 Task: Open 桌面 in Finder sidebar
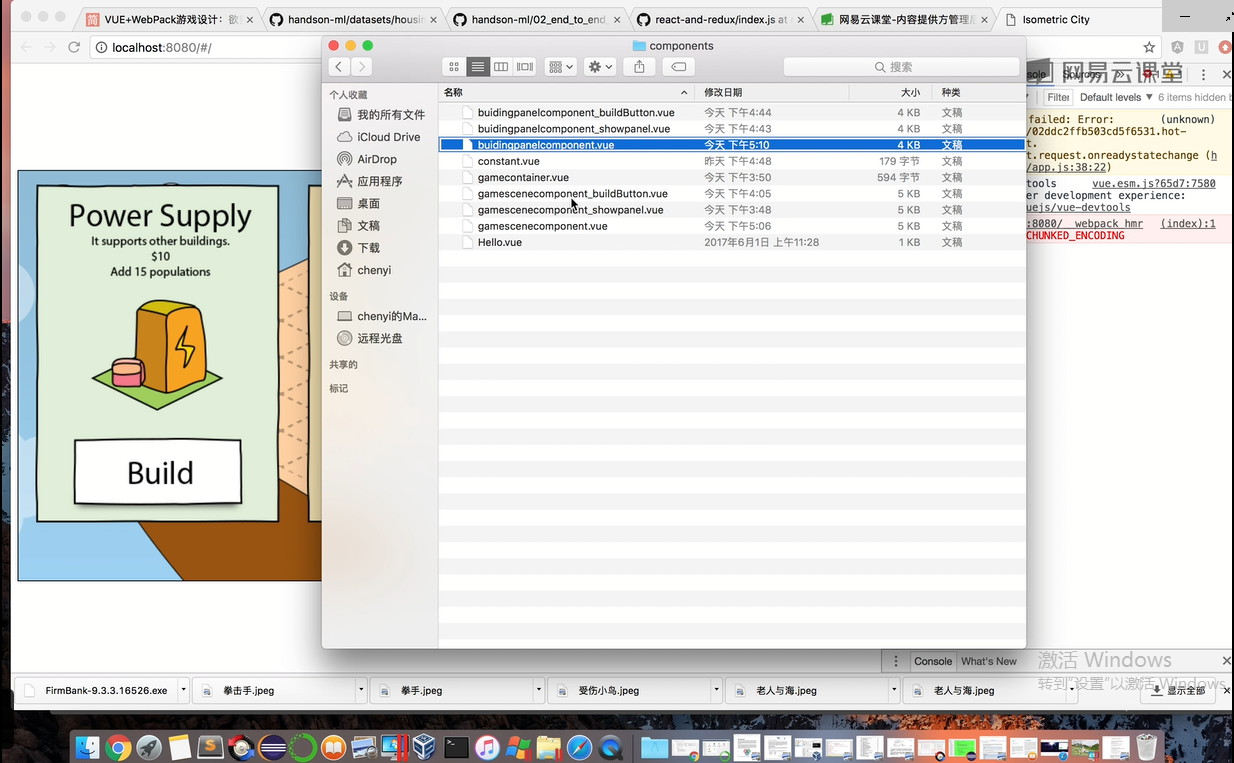[359, 203]
